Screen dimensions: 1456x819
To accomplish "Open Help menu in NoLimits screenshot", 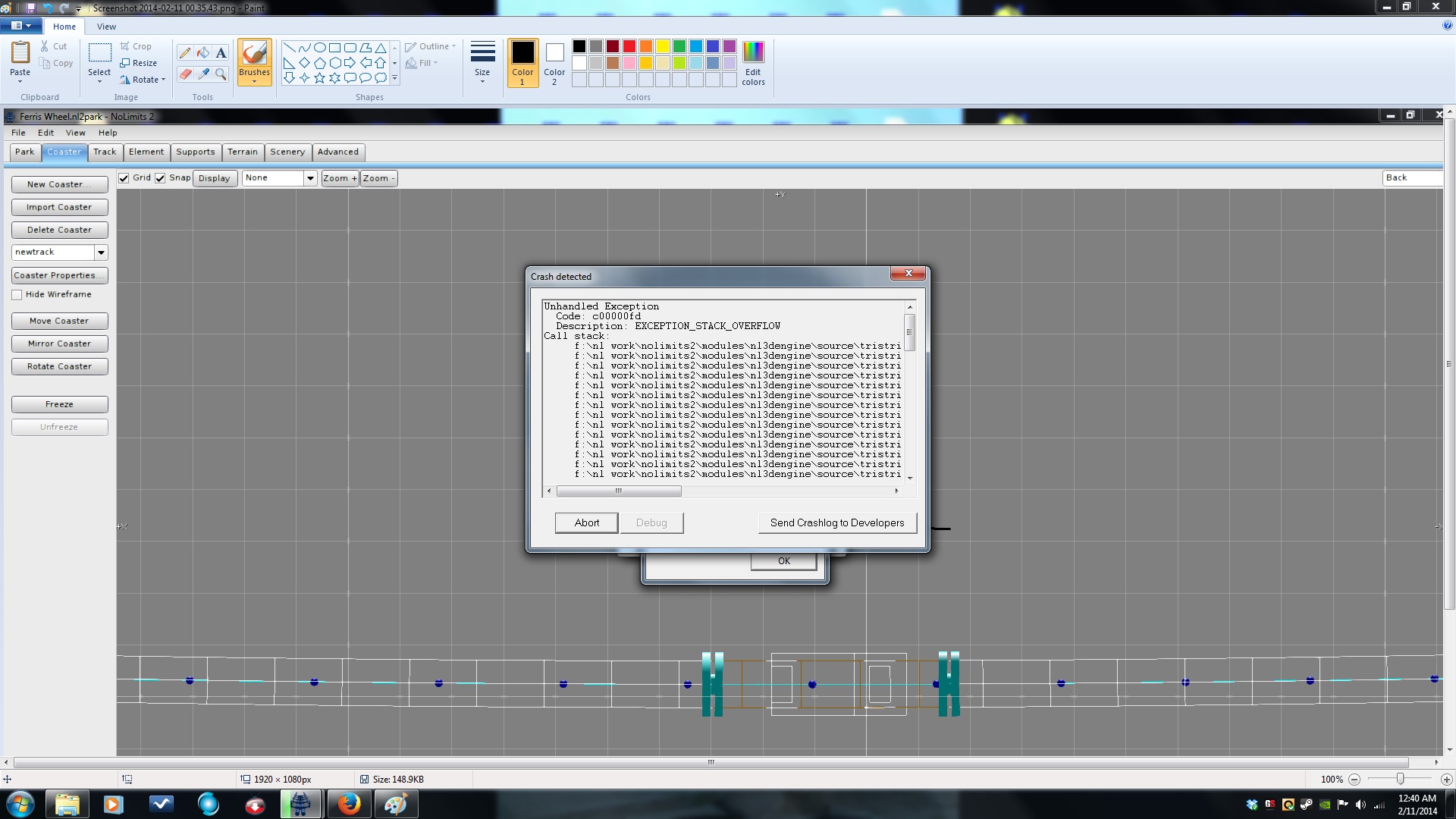I will click(x=108, y=133).
